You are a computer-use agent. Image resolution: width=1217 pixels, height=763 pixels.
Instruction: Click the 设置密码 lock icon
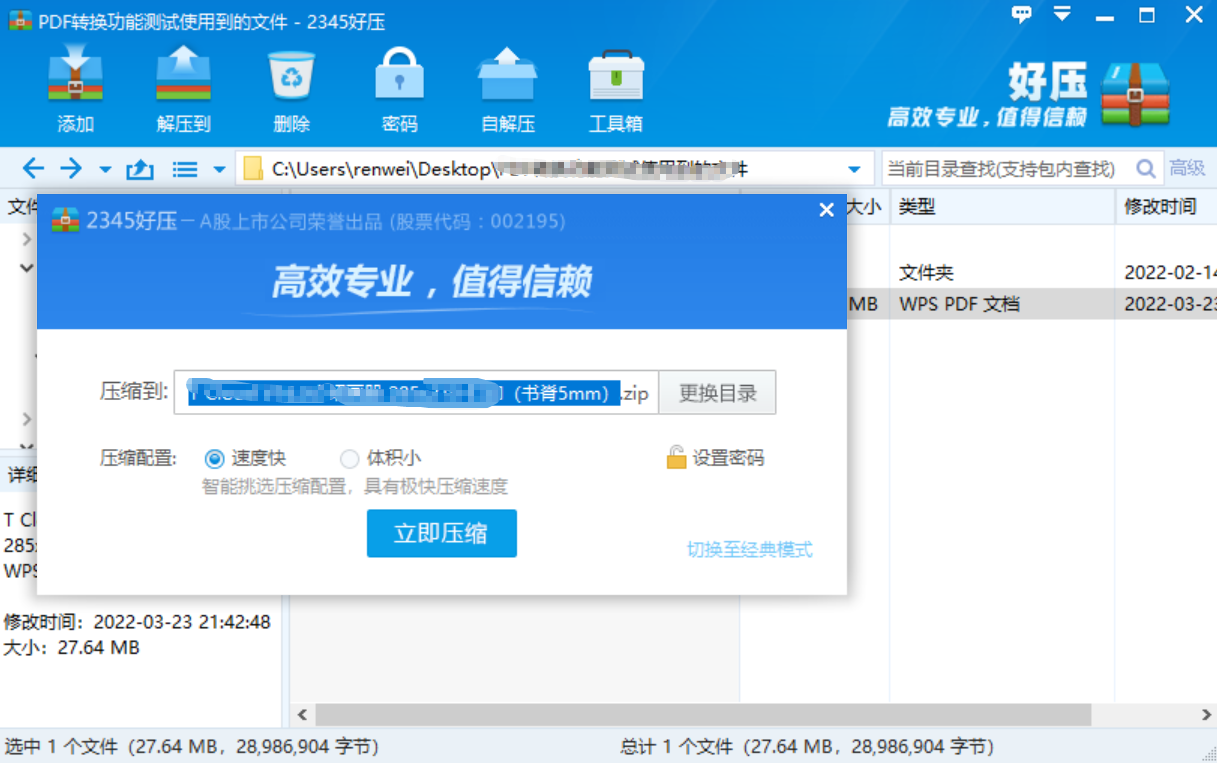pos(676,458)
